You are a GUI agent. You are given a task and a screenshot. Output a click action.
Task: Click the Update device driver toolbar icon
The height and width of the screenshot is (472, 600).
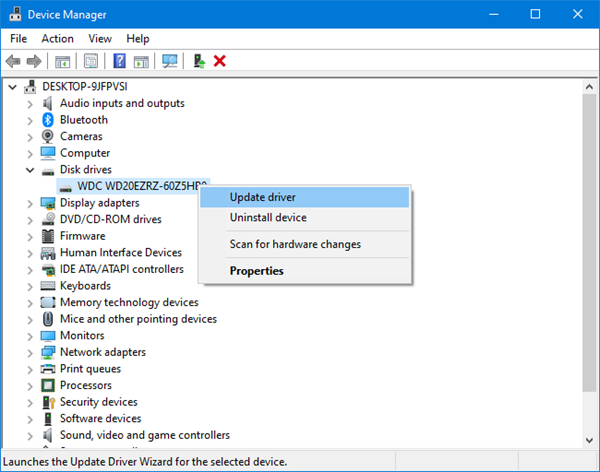click(199, 61)
